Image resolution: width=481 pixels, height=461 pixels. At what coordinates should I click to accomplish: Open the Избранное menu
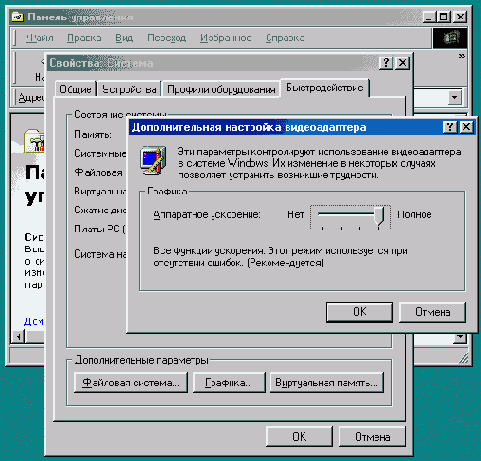pyautogui.click(x=226, y=38)
